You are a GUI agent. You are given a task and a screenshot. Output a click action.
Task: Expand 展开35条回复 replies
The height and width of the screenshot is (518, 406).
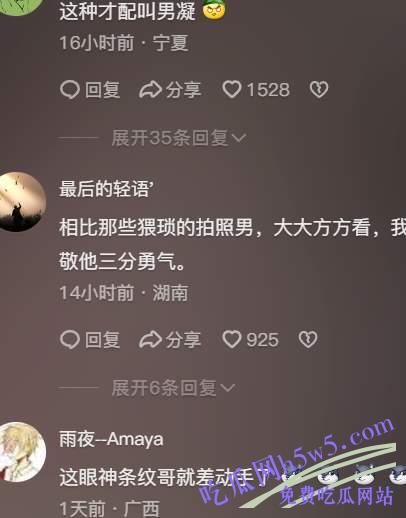pyautogui.click(x=179, y=138)
